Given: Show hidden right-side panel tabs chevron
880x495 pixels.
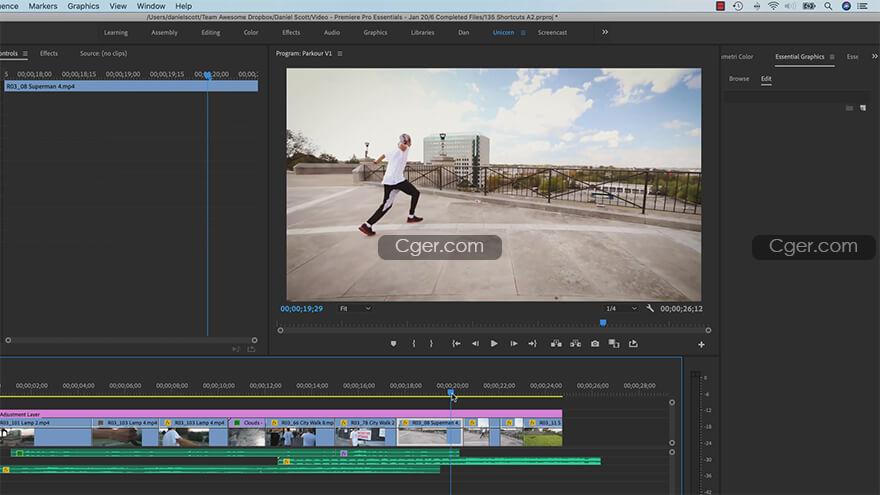Looking at the screenshot, I should 874,56.
